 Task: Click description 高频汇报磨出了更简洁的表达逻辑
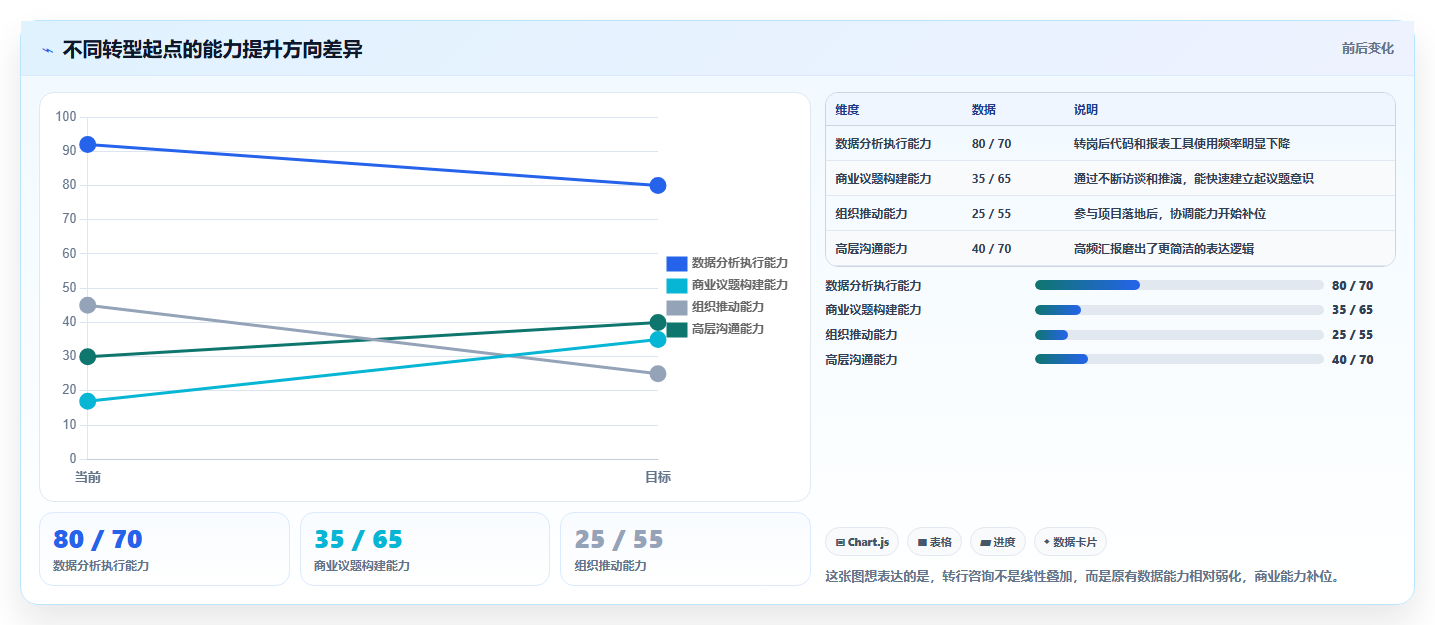coord(1164,249)
